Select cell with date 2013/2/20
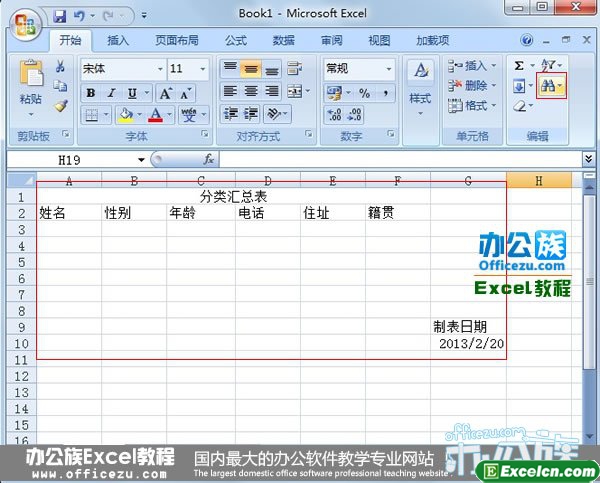Screen dimensions: 600x483 point(468,343)
